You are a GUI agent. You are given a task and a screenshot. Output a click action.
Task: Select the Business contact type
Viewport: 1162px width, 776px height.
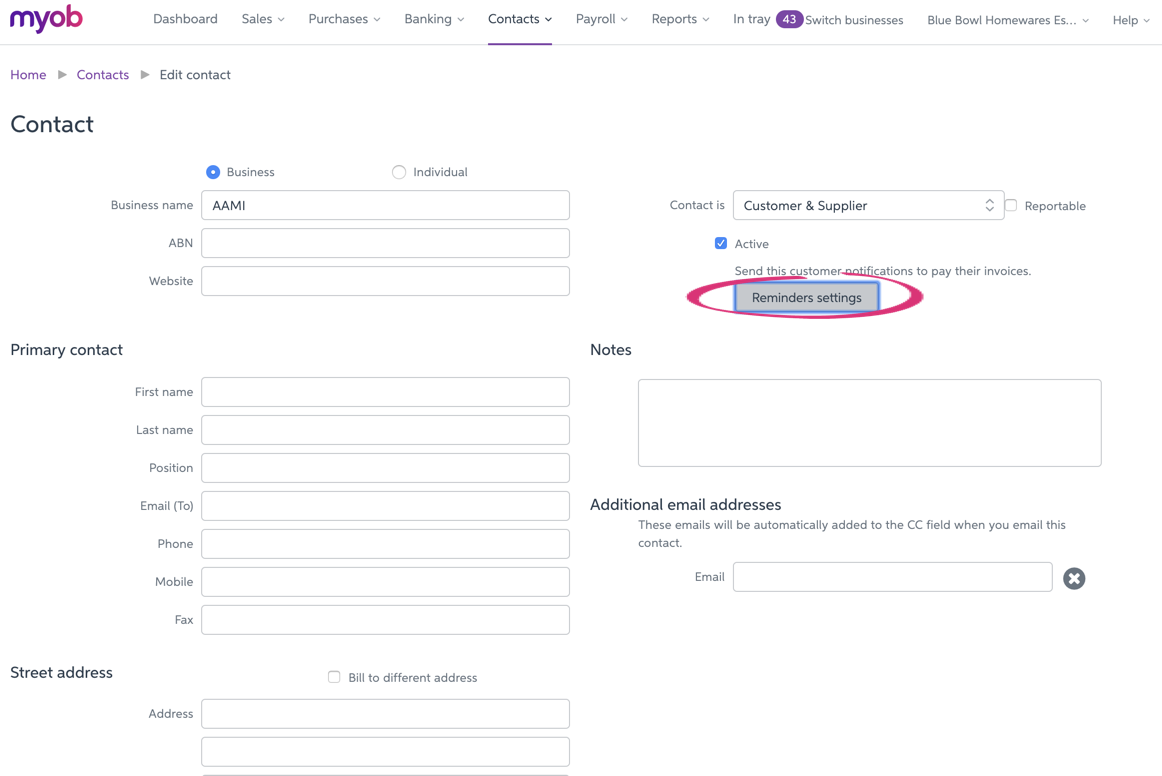(213, 172)
